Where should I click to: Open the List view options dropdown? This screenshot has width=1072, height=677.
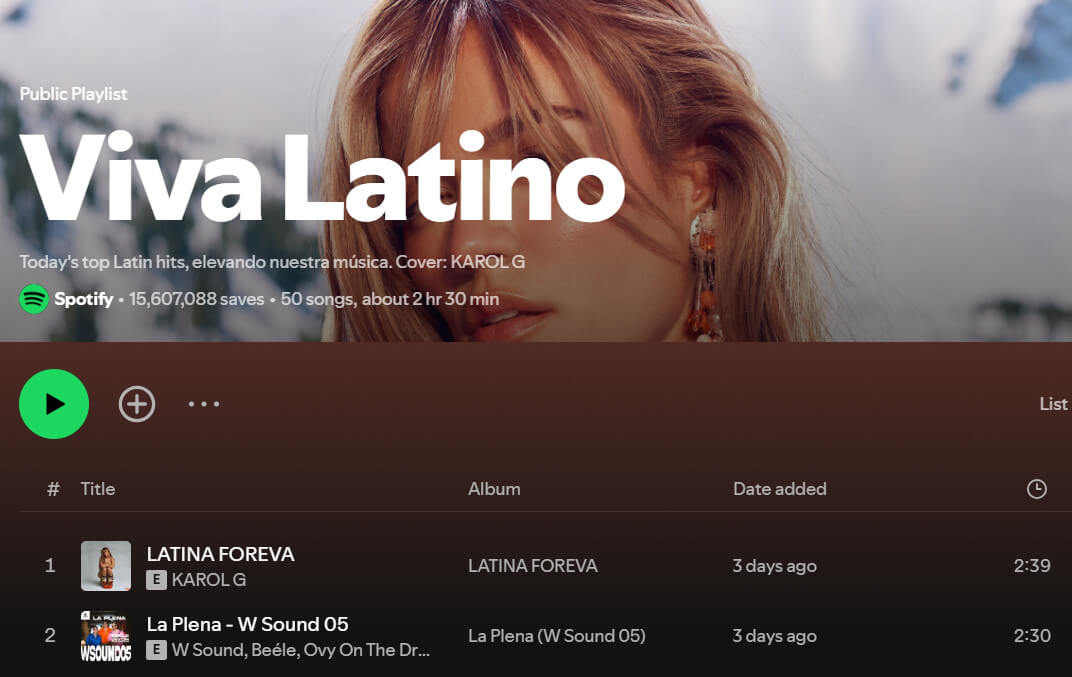point(1053,404)
